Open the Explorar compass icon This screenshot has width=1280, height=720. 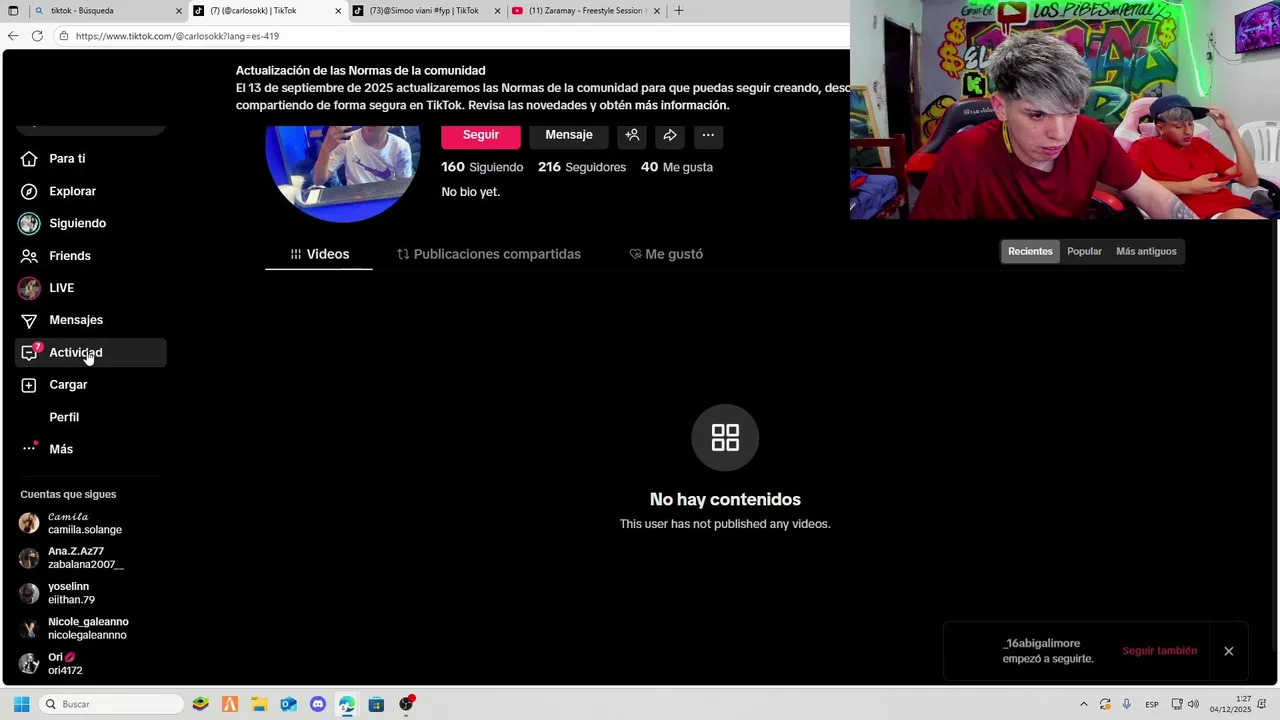29,191
